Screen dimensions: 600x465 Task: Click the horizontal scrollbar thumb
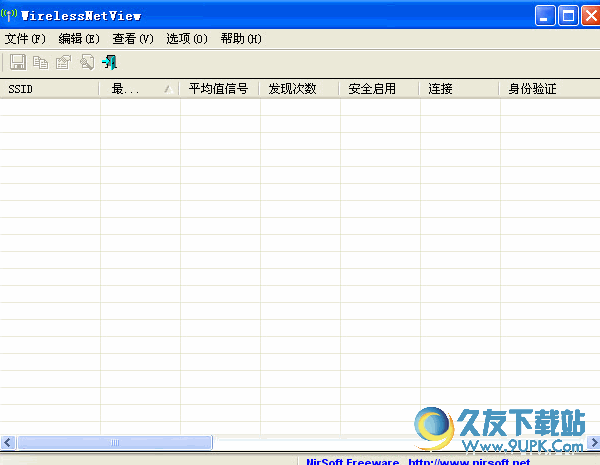(115, 442)
